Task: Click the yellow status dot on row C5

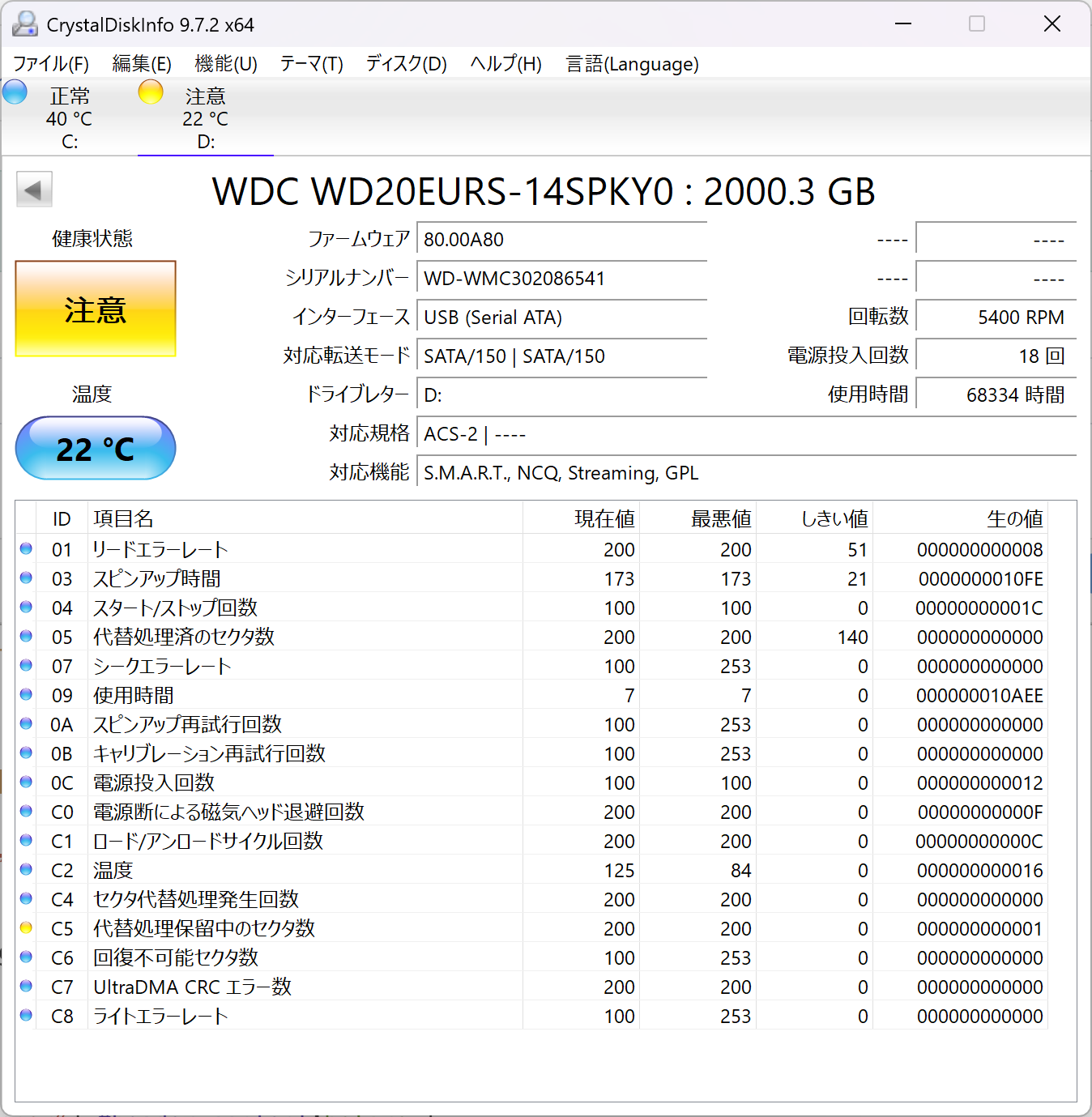Action: click(x=26, y=928)
